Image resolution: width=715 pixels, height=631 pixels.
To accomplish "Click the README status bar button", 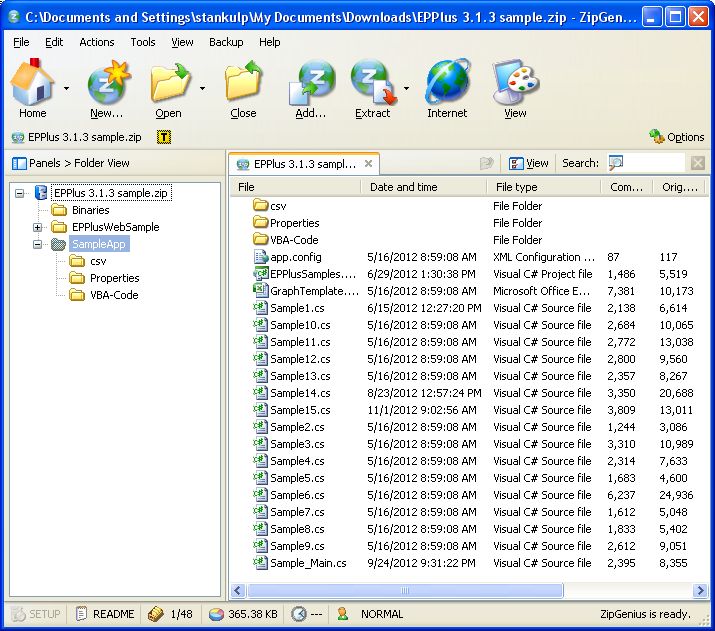I will (x=106, y=614).
